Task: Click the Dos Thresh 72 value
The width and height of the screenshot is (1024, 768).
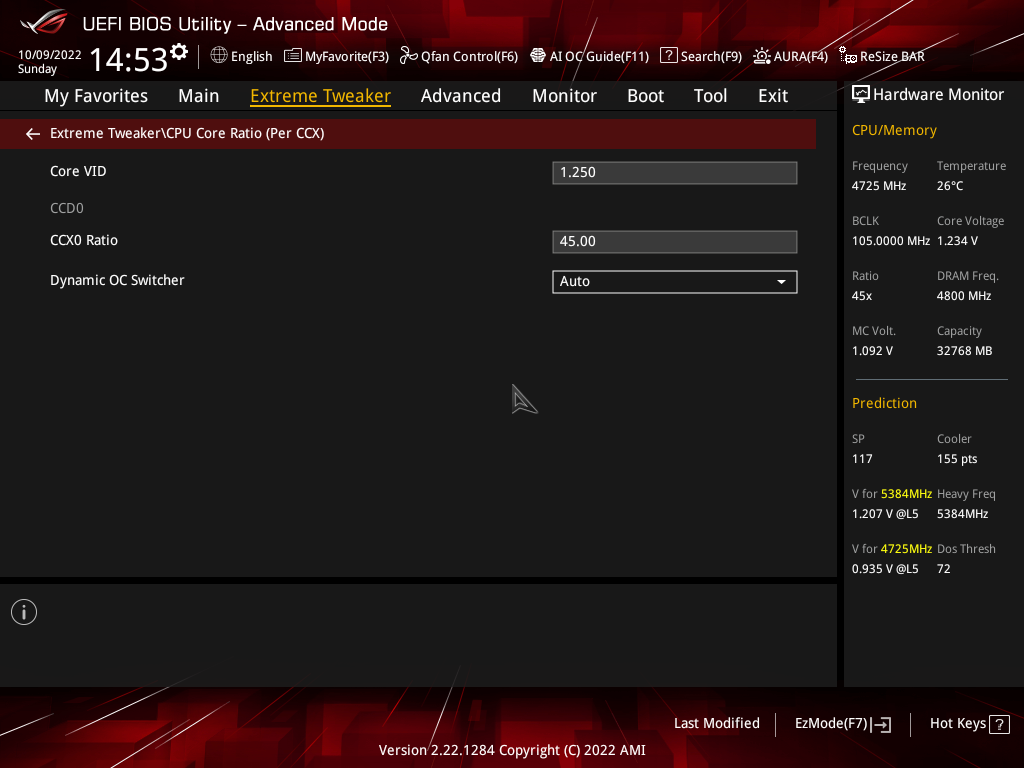Action: coord(943,569)
